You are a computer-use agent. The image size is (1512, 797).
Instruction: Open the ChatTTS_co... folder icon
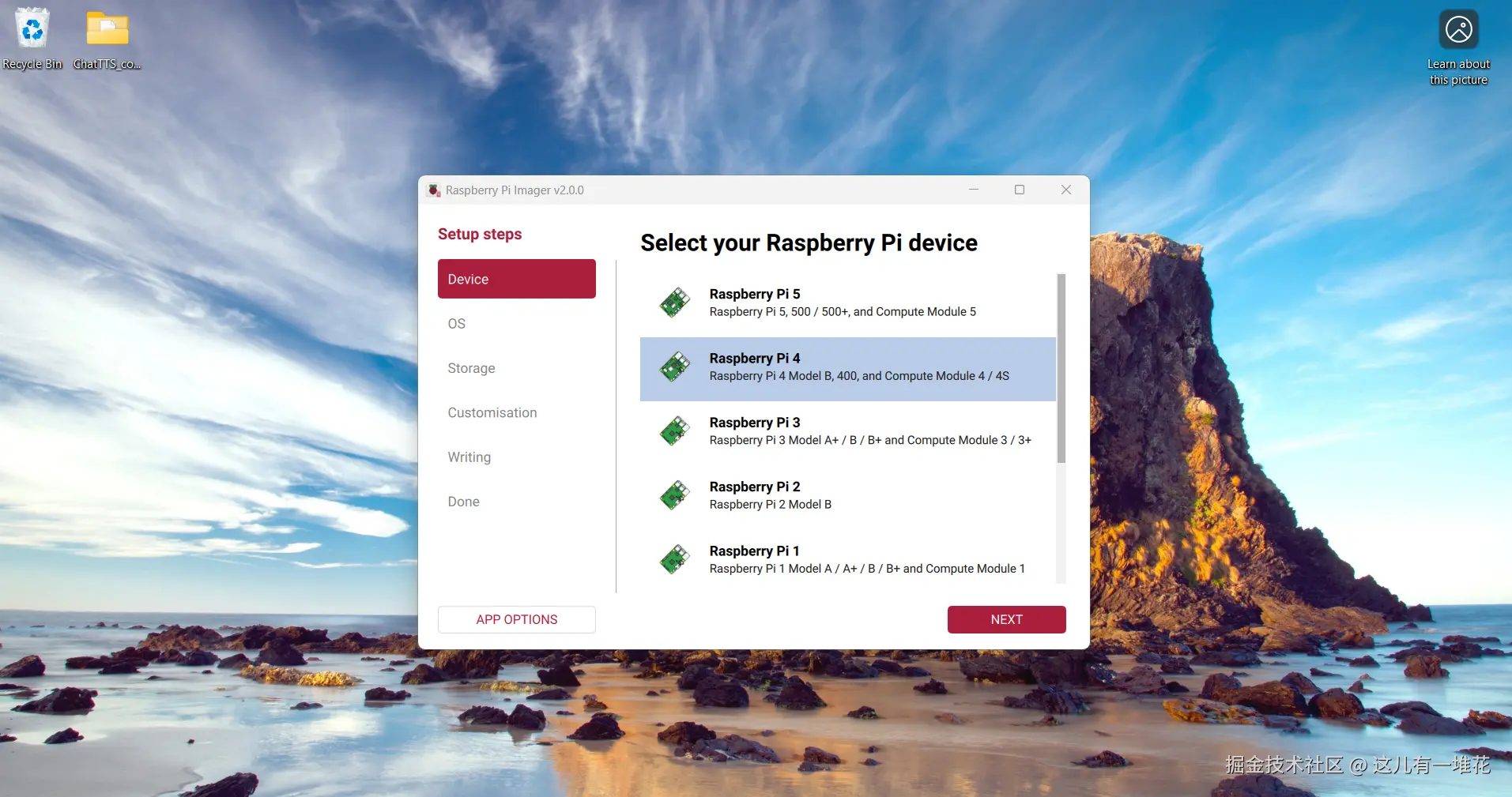coord(107,39)
